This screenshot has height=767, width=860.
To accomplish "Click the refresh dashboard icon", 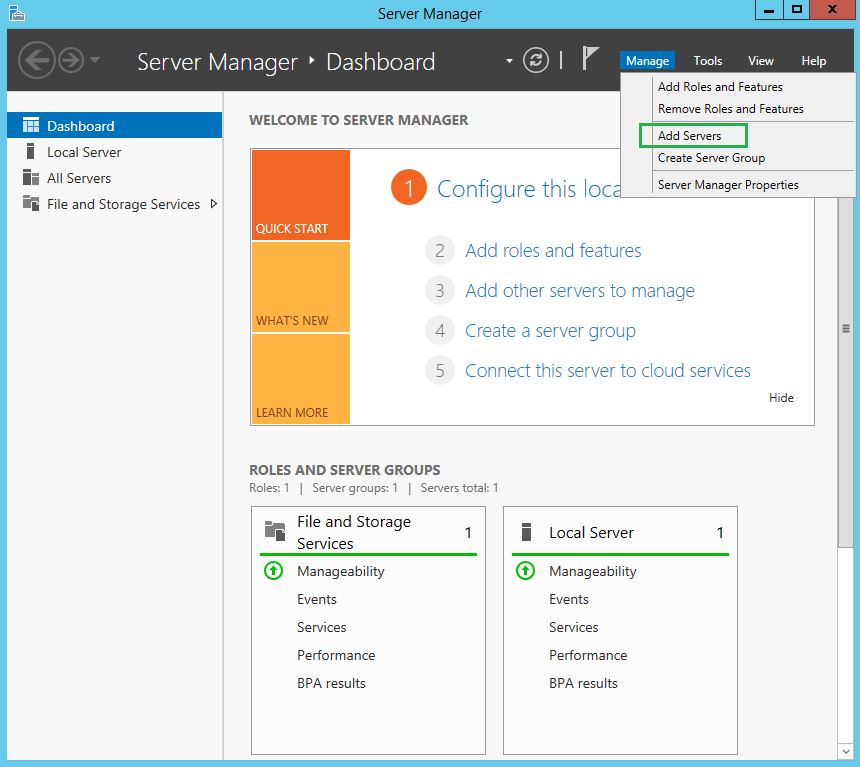I will [537, 61].
